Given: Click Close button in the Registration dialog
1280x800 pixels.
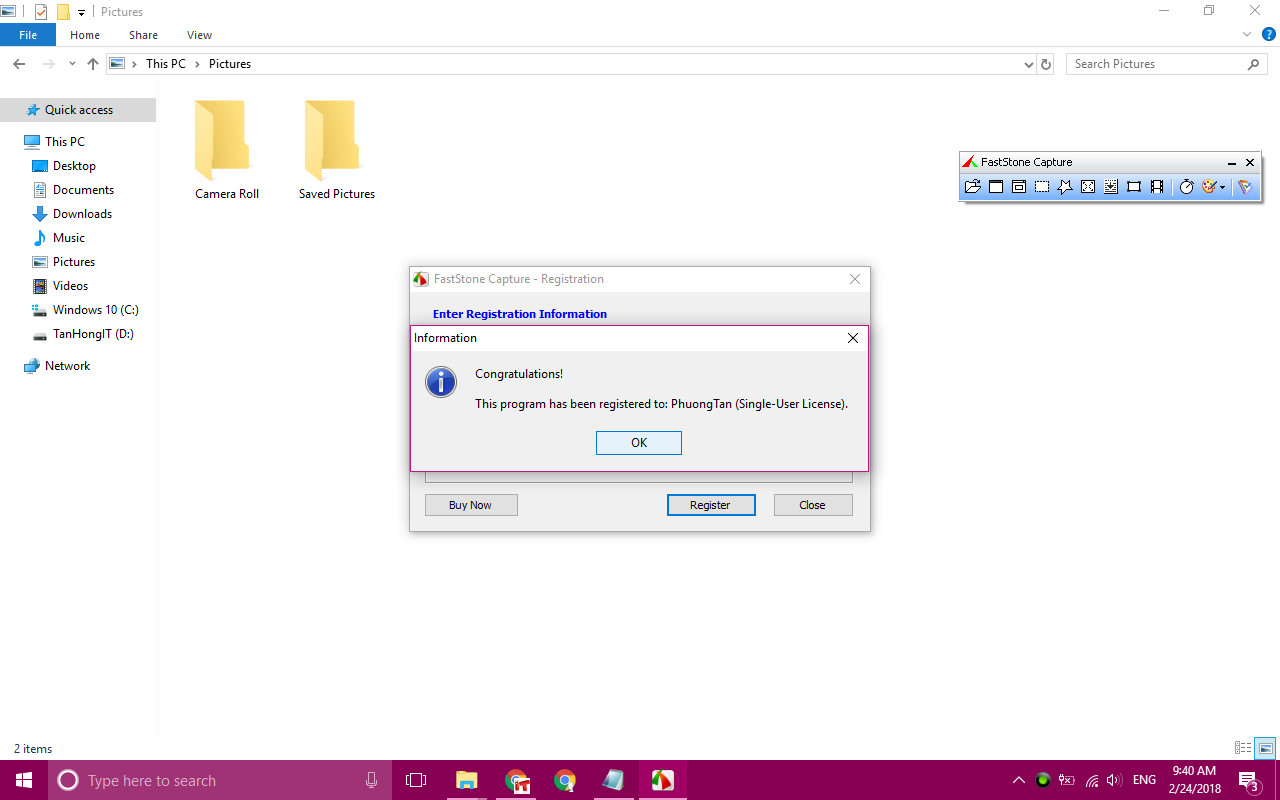Looking at the screenshot, I should 812,505.
